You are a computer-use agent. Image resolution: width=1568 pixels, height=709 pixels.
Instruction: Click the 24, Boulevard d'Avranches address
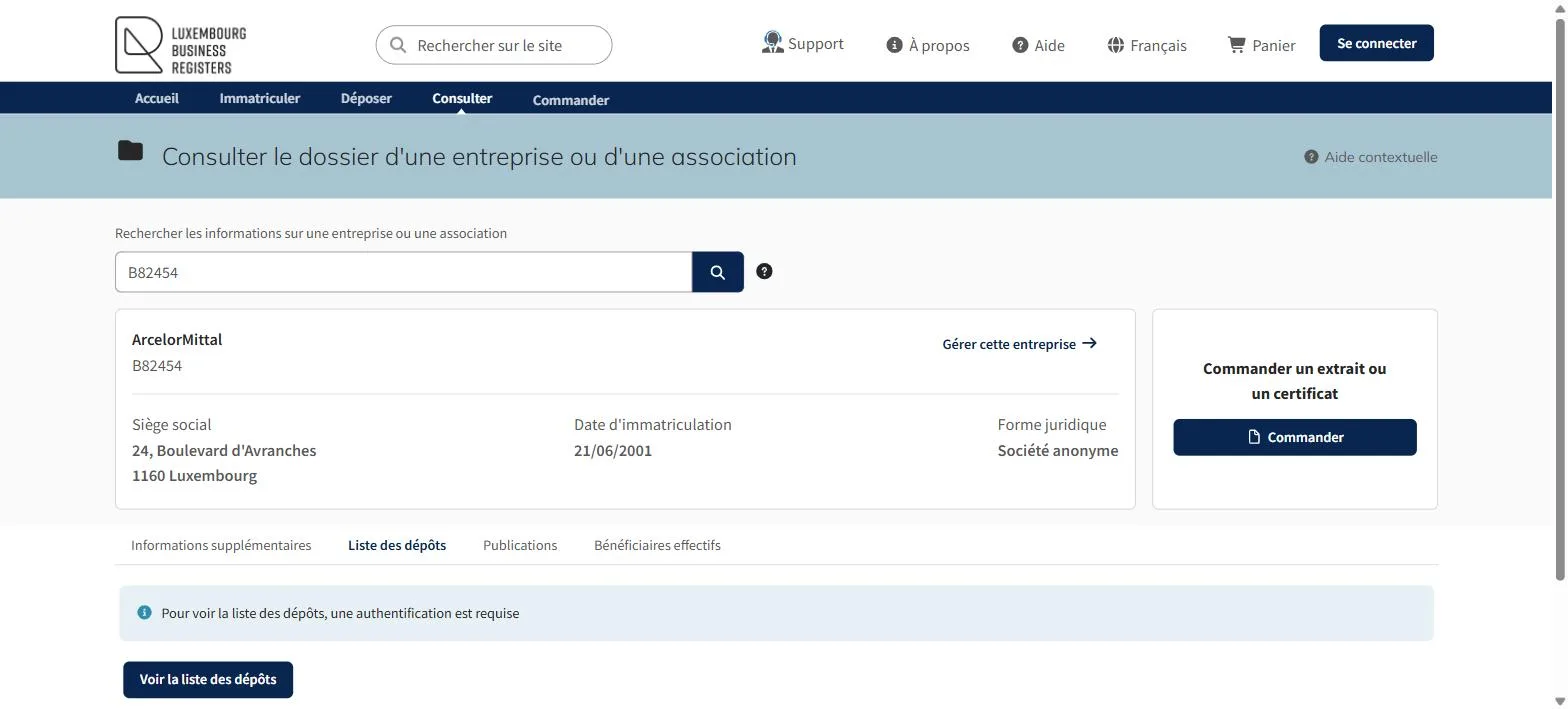pos(224,450)
